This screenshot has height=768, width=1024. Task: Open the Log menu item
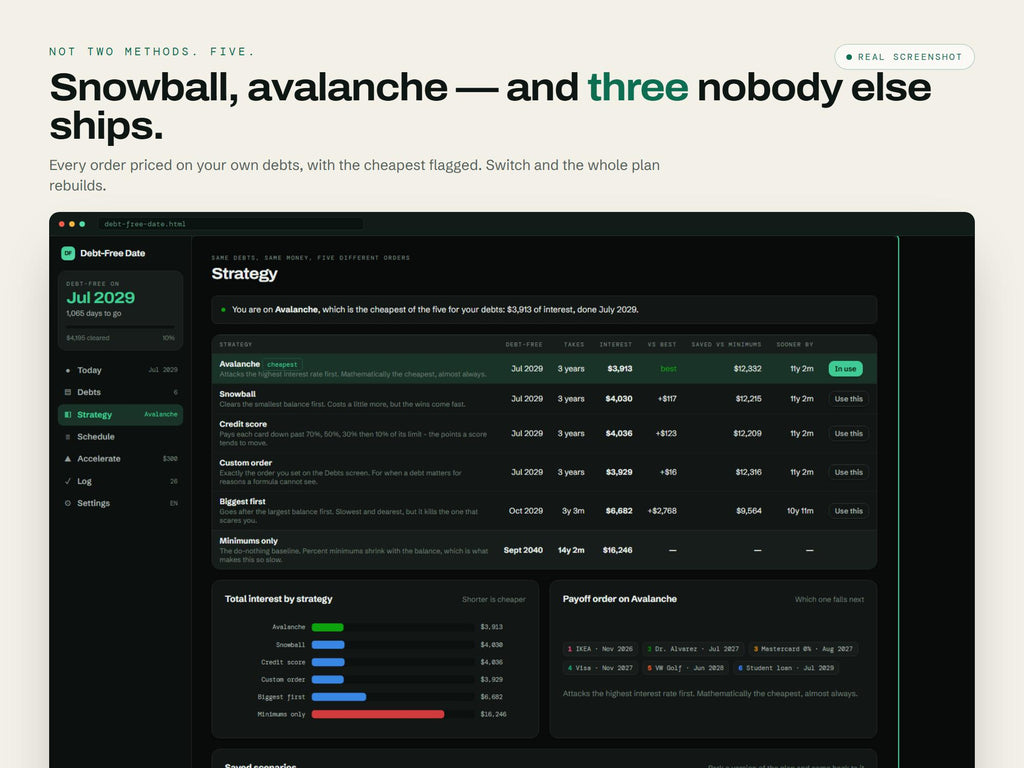click(120, 481)
